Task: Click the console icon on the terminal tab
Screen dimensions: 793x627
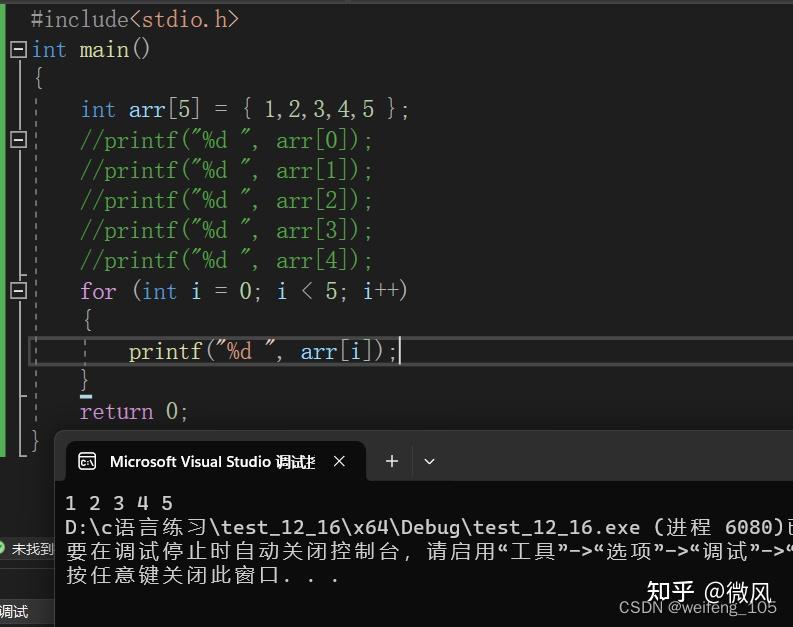Action: click(87, 461)
